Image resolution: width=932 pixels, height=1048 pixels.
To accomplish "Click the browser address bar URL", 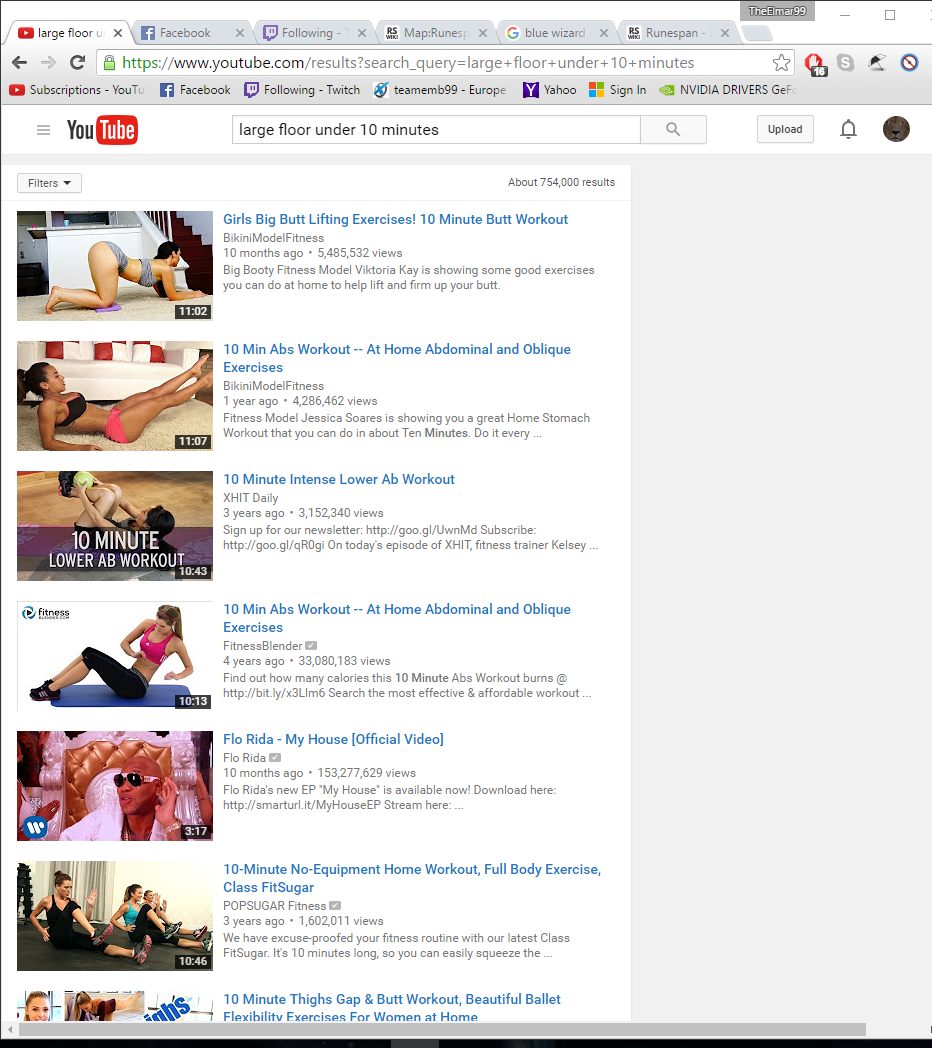I will (x=408, y=63).
